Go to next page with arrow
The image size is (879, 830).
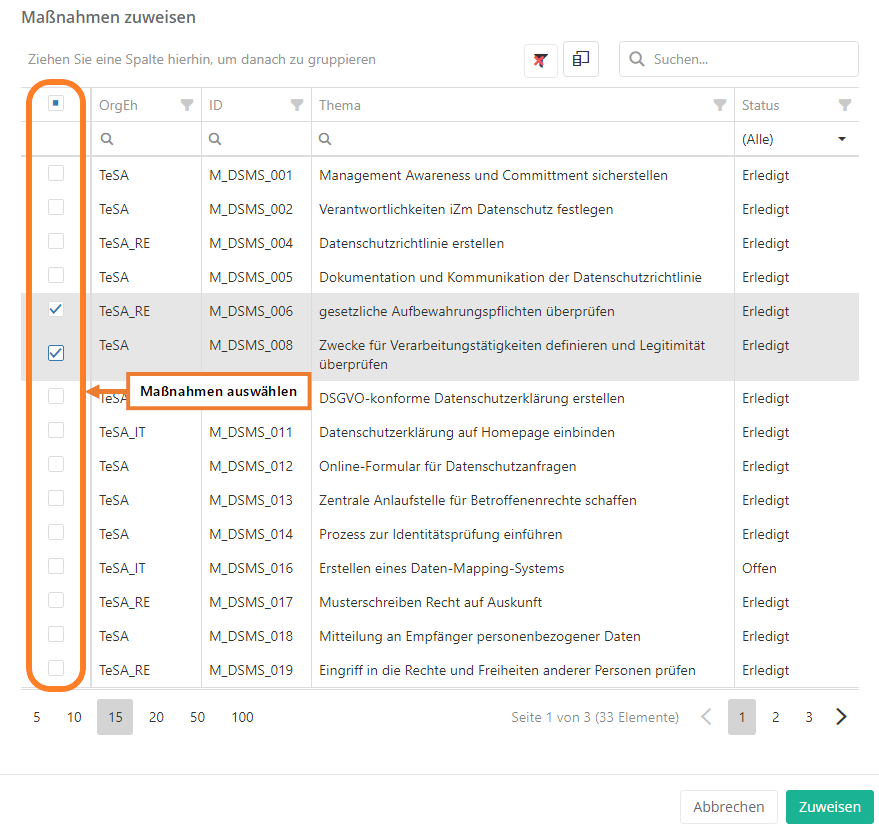pos(842,717)
